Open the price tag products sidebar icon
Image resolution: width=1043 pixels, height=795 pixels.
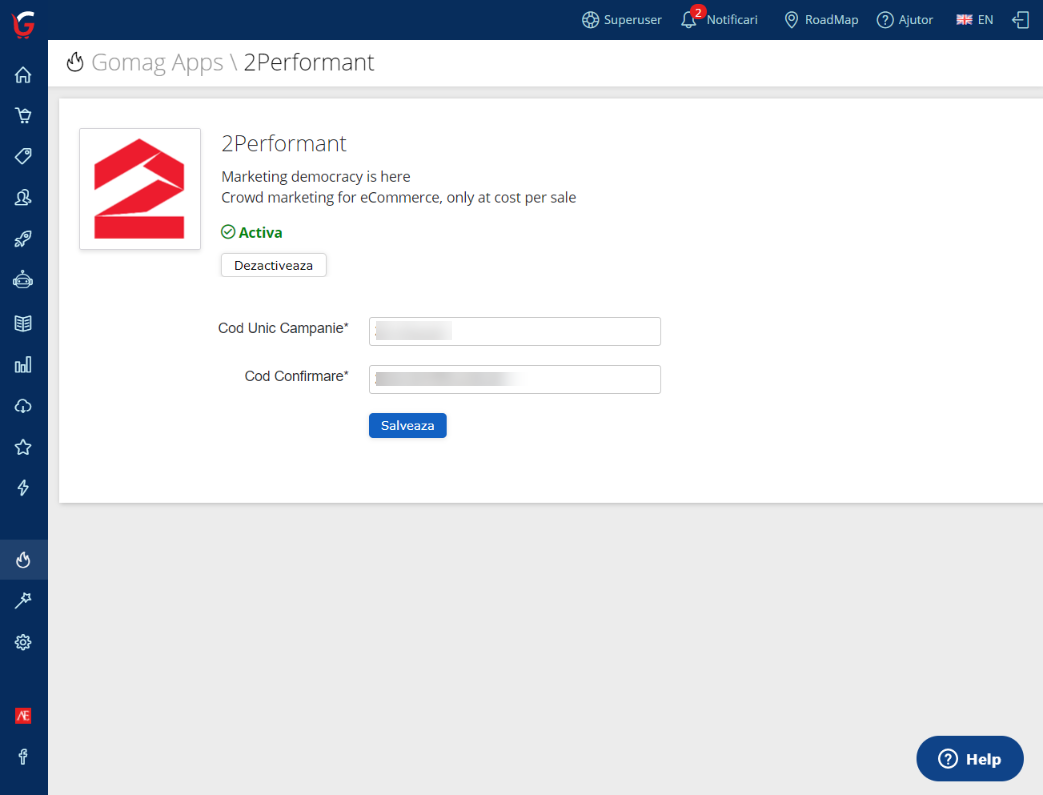pos(23,156)
